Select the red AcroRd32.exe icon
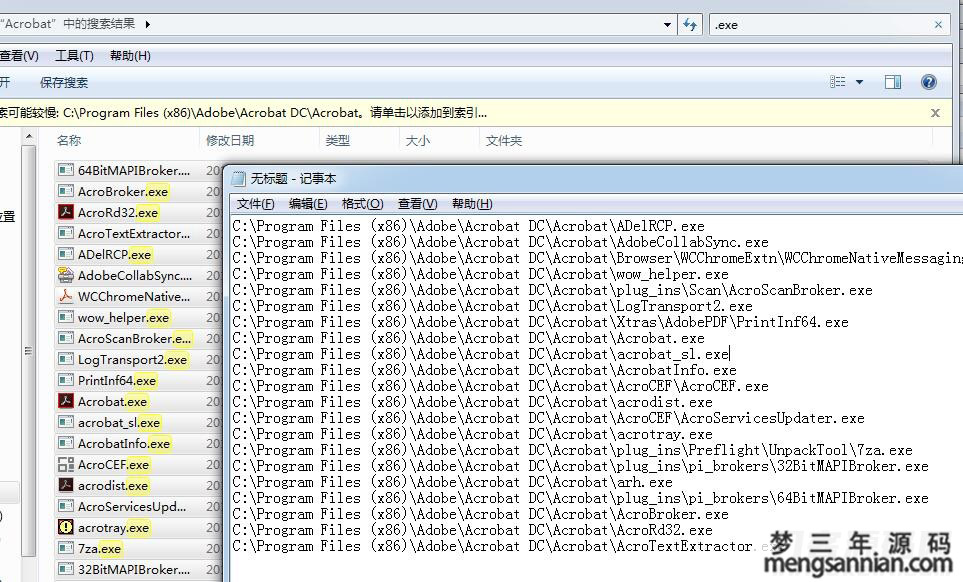 click(66, 212)
